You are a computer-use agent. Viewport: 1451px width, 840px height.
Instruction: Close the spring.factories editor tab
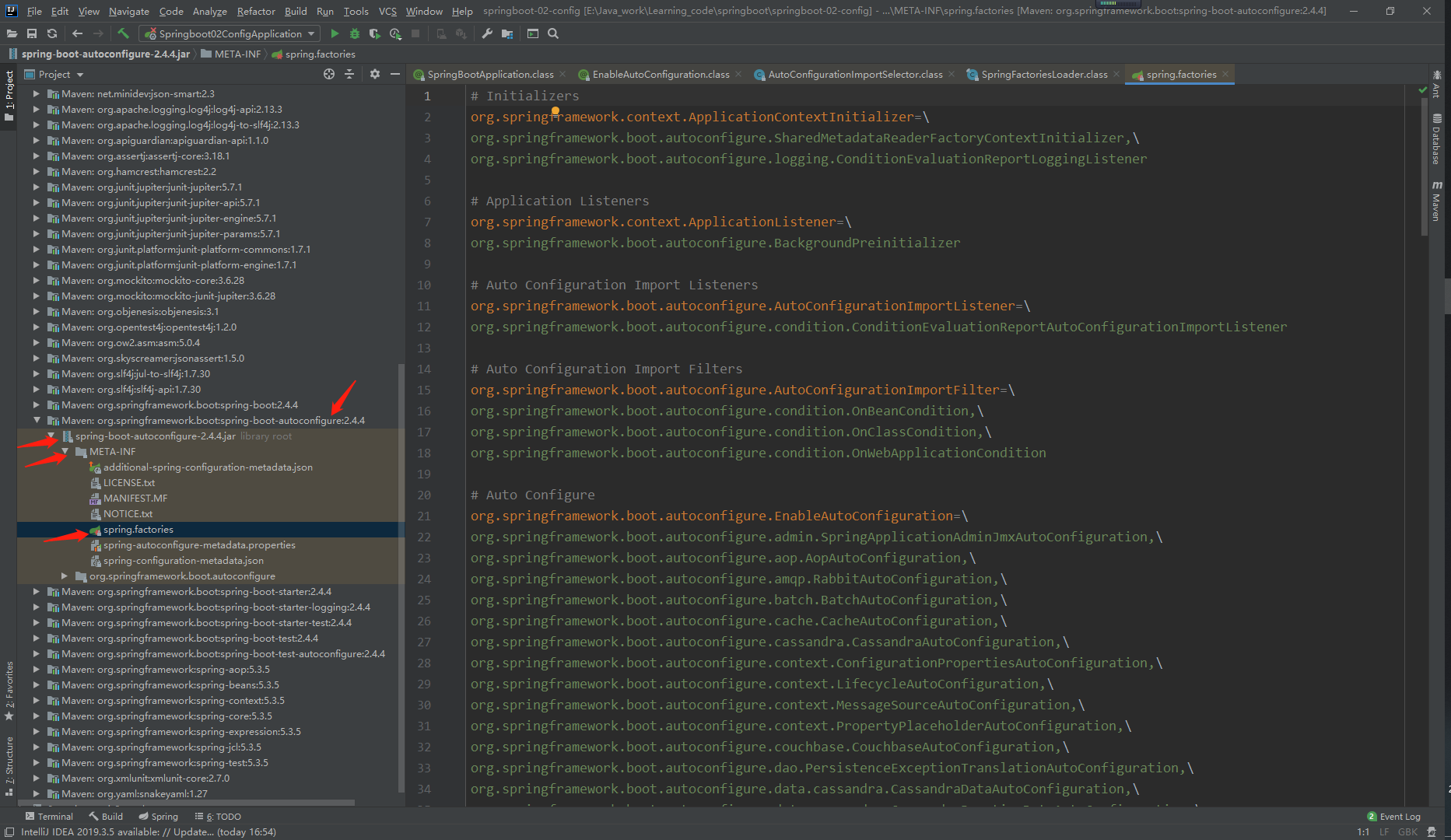[x=1225, y=74]
